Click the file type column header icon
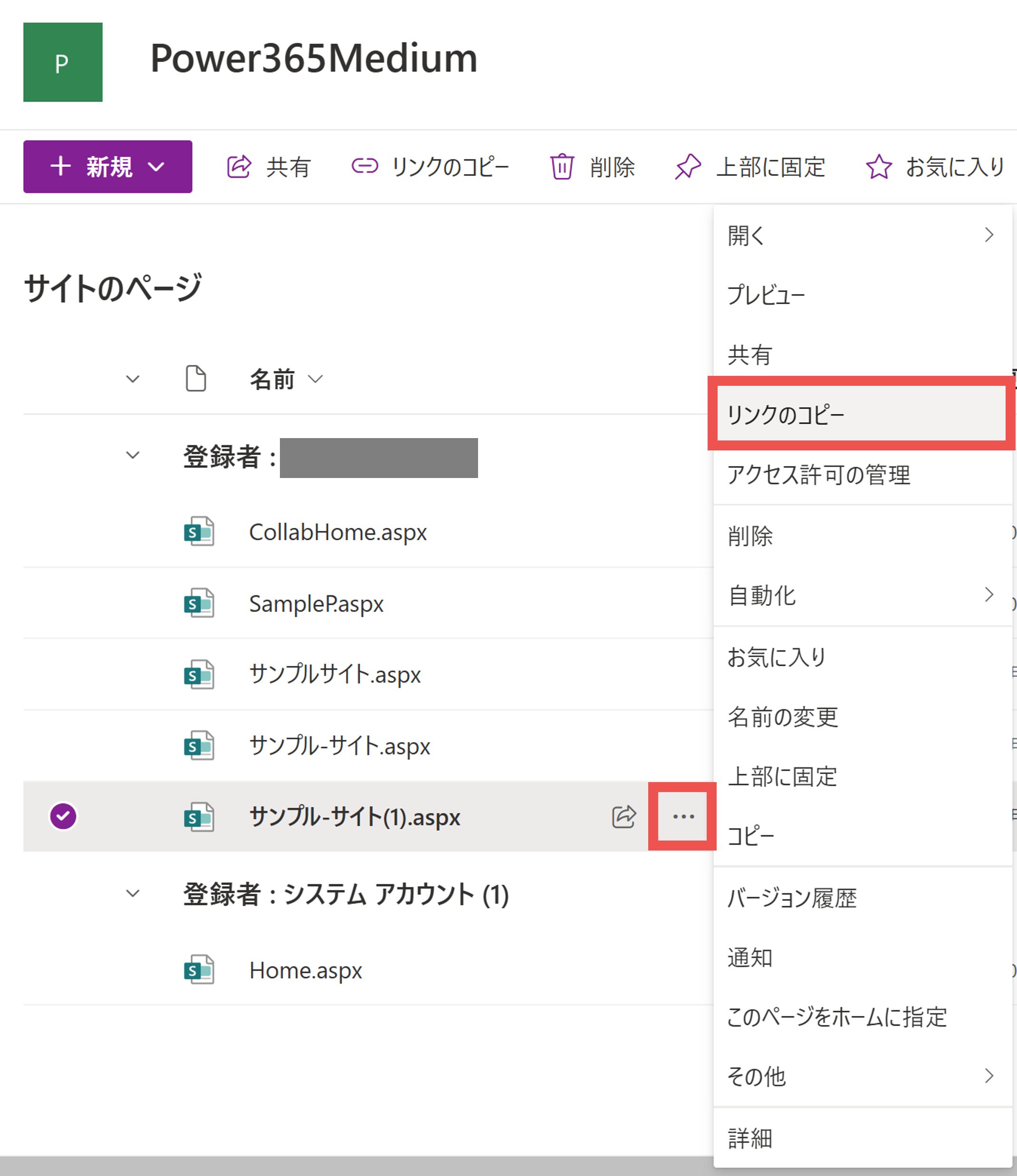The width and height of the screenshot is (1017, 1176). point(196,379)
